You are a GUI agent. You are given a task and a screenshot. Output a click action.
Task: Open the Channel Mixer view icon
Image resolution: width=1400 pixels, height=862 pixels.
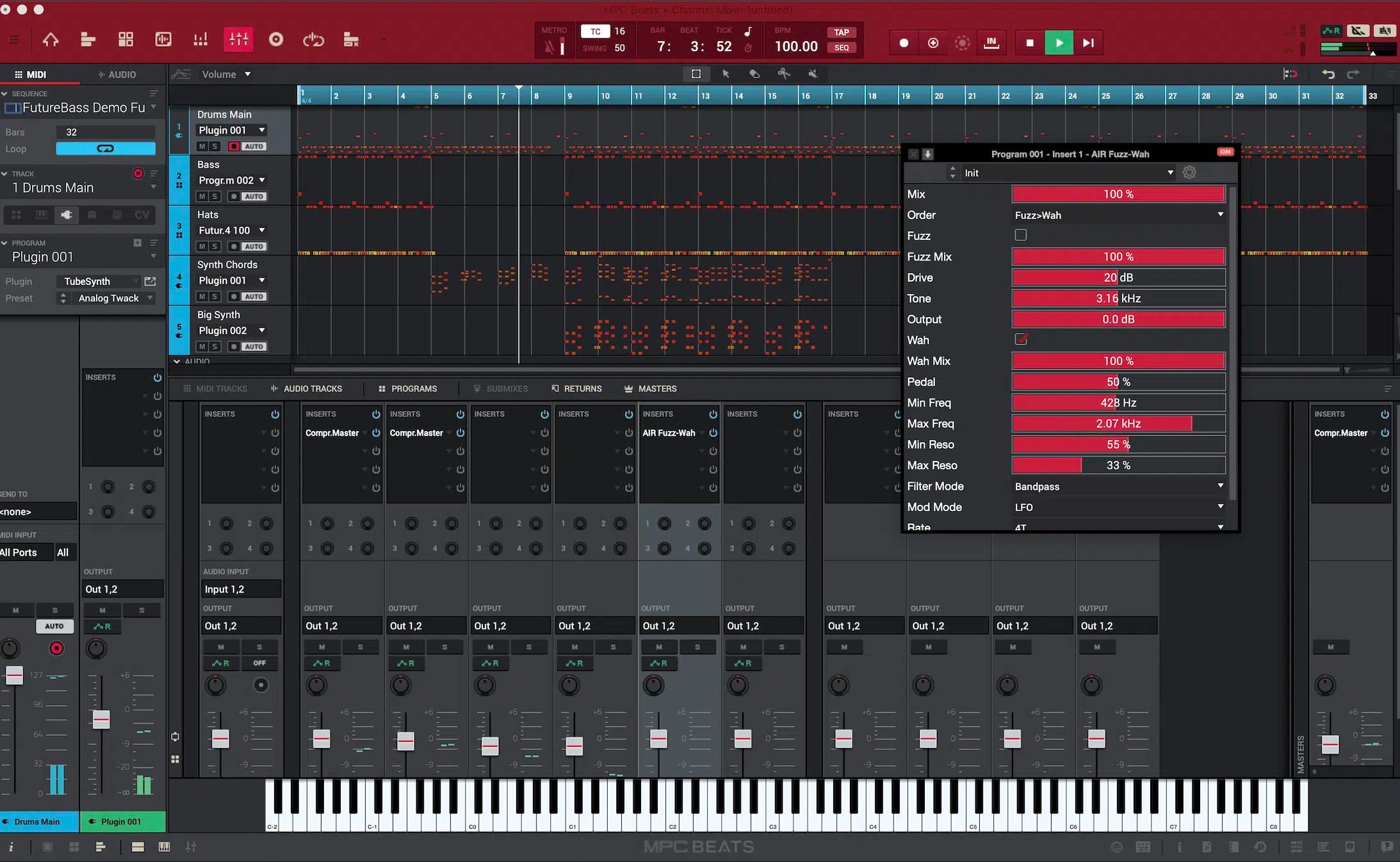[x=238, y=40]
